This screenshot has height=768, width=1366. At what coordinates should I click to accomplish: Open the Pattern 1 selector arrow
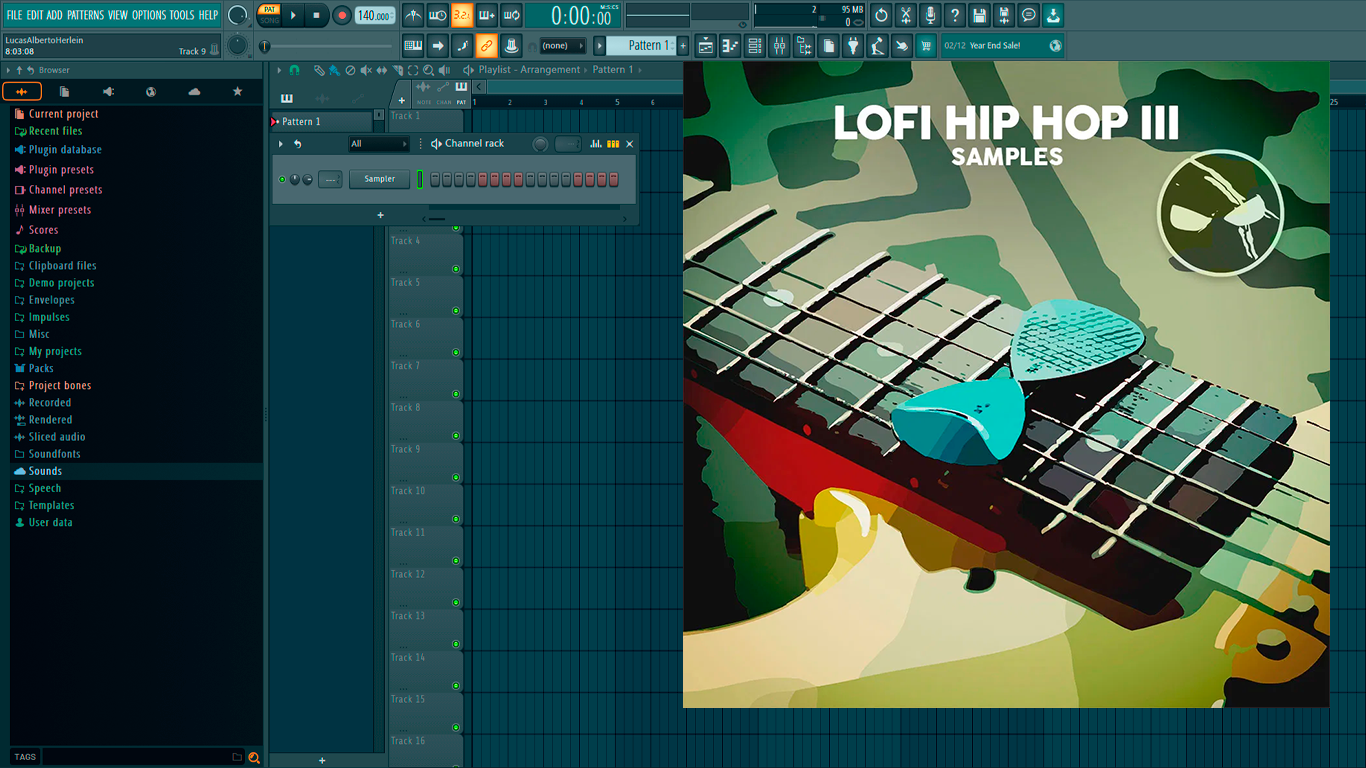(x=600, y=45)
